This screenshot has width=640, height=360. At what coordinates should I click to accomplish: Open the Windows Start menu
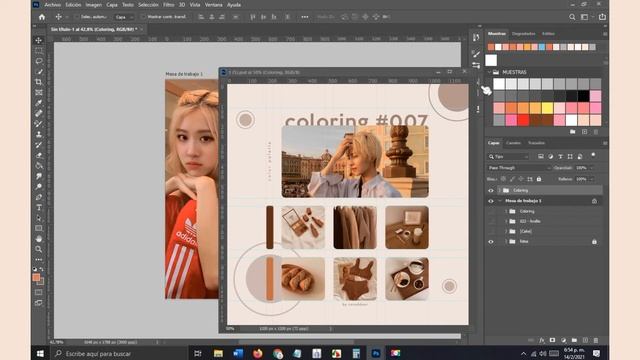[40, 353]
